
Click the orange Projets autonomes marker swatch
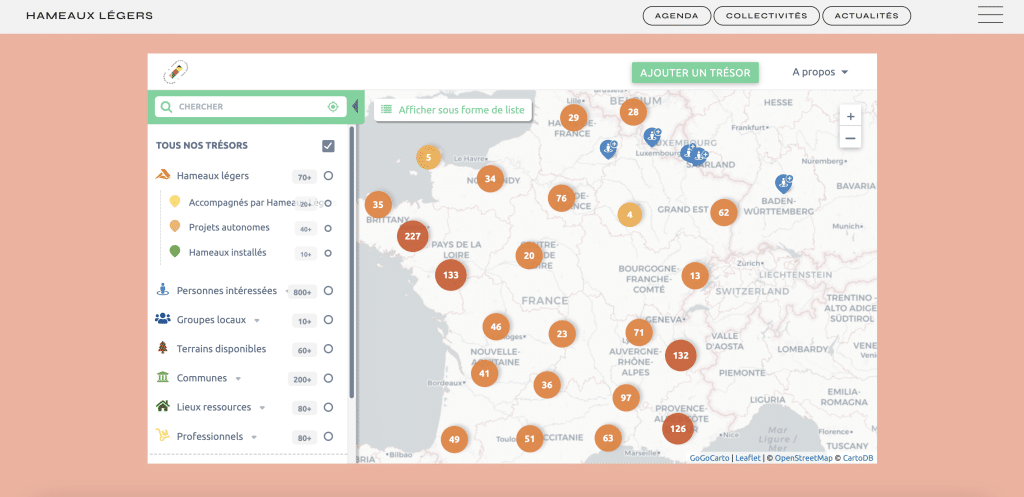click(174, 226)
